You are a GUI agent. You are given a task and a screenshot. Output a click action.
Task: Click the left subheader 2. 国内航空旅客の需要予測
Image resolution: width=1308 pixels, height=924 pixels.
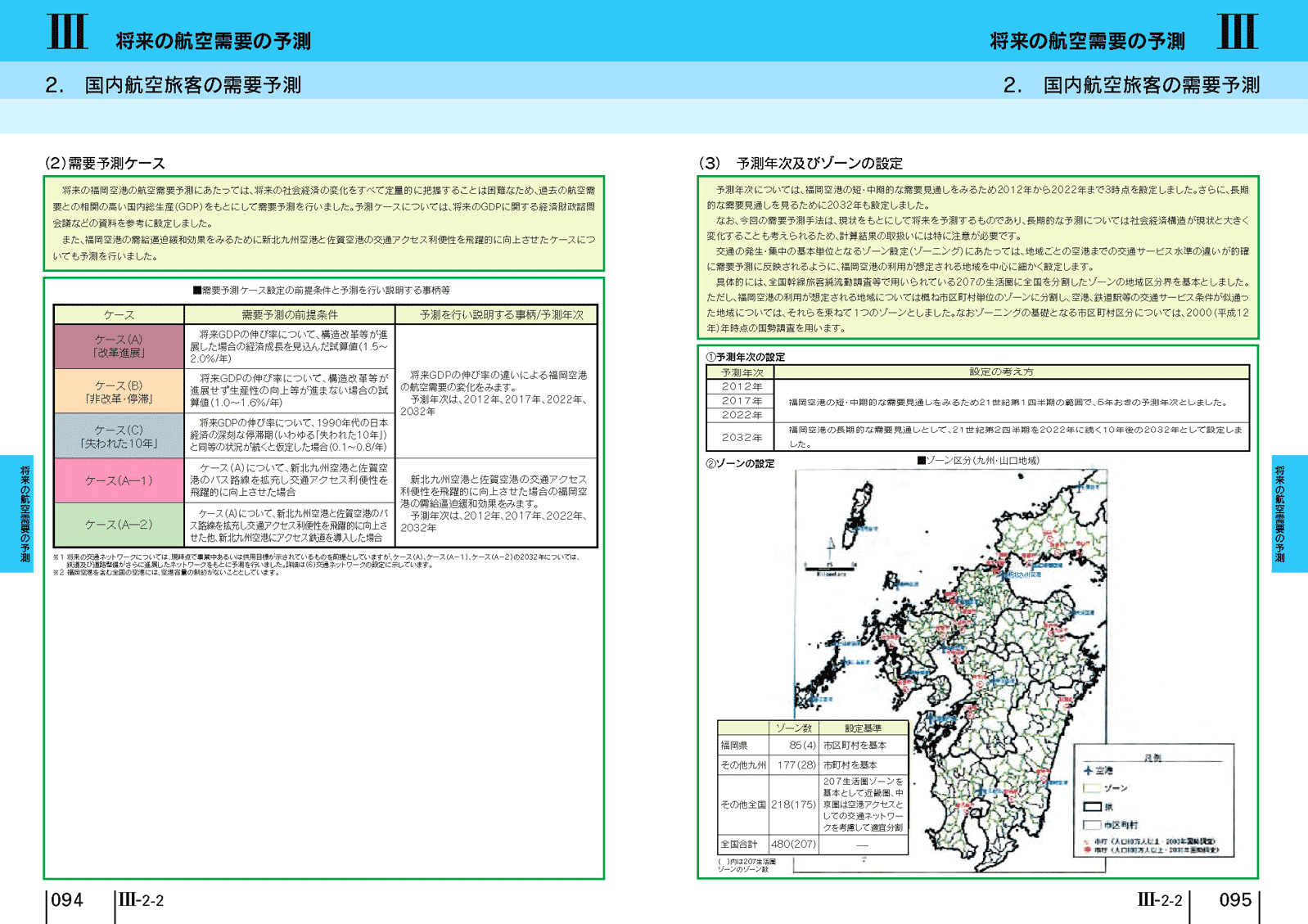pos(174,85)
